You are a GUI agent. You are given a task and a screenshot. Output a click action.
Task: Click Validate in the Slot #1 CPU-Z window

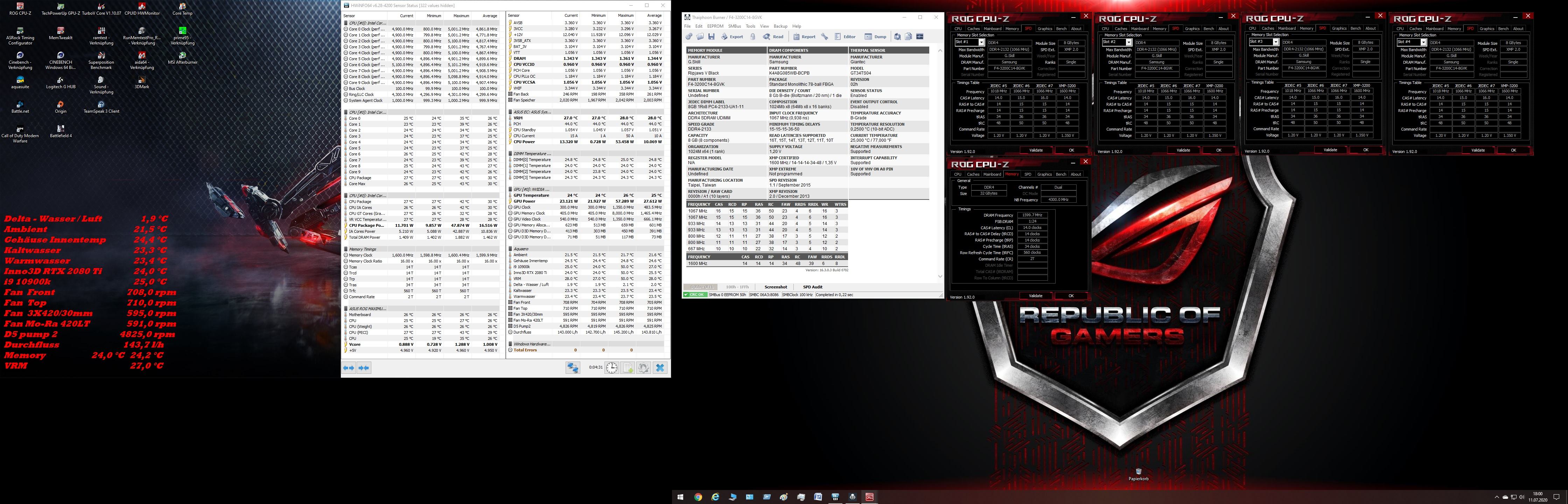pyautogui.click(x=1036, y=150)
